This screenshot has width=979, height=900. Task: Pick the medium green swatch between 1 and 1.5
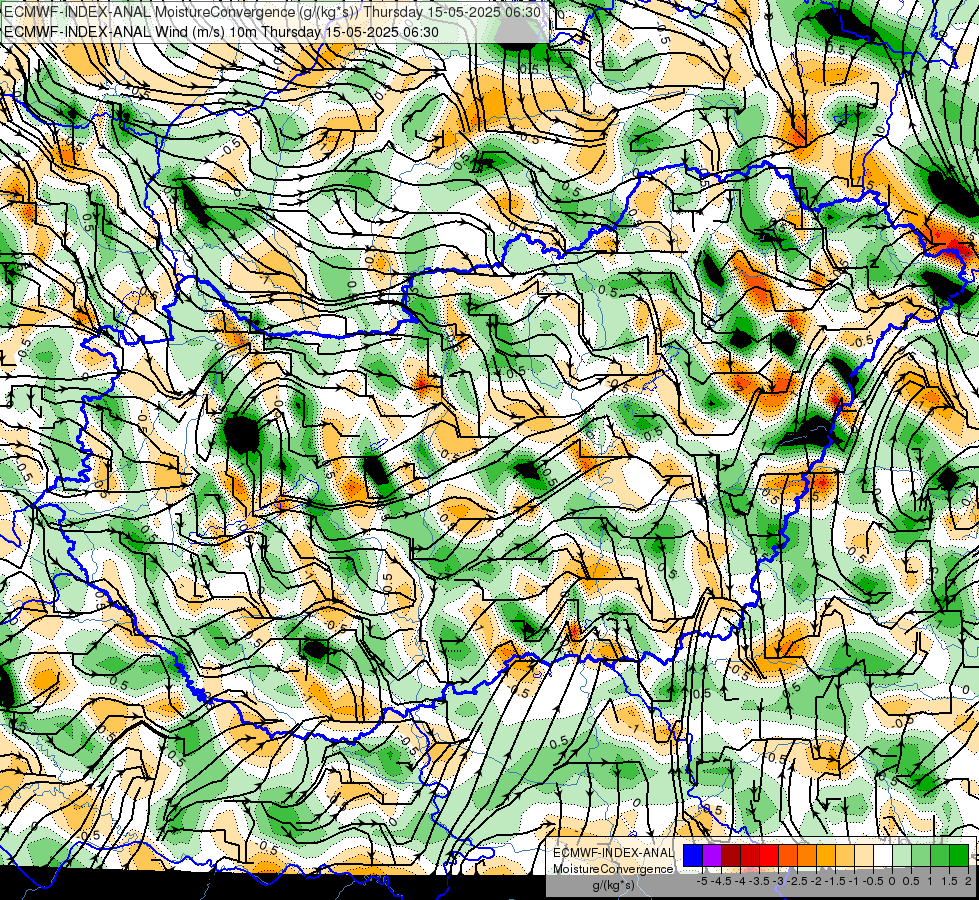[940, 855]
